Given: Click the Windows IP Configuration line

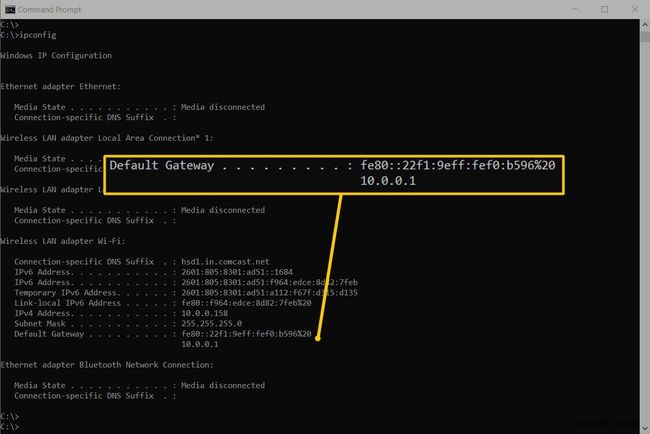Looking at the screenshot, I should [56, 55].
